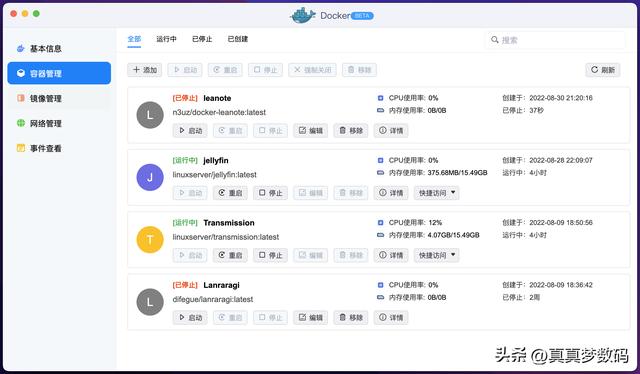Start the leanote container
The image size is (640, 374).
[190, 131]
